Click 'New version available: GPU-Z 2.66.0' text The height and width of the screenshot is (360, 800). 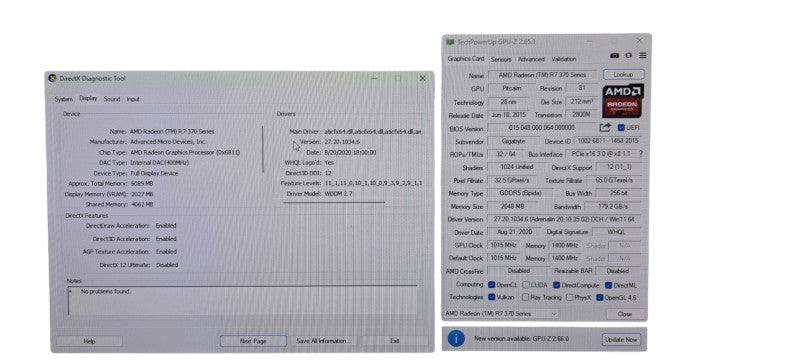(521, 339)
